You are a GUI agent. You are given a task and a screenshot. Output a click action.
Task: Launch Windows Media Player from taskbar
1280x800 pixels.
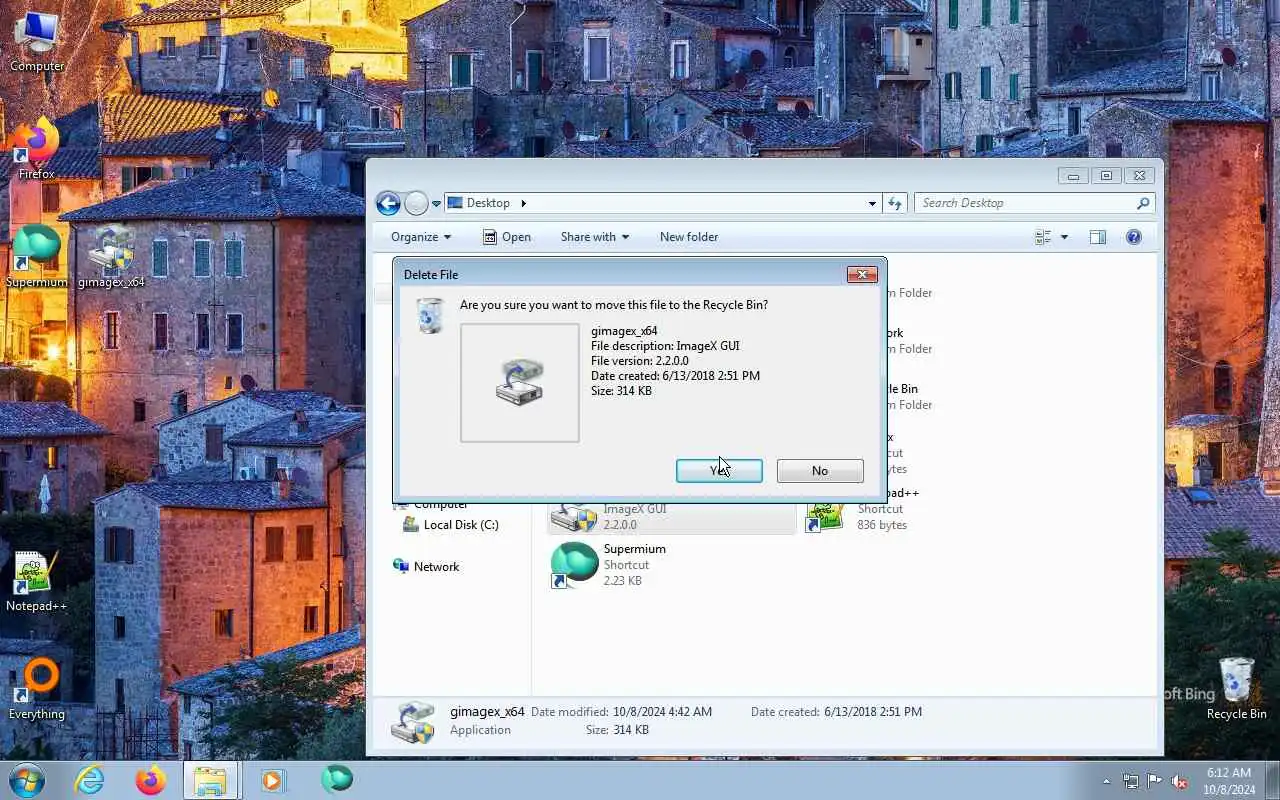point(273,780)
